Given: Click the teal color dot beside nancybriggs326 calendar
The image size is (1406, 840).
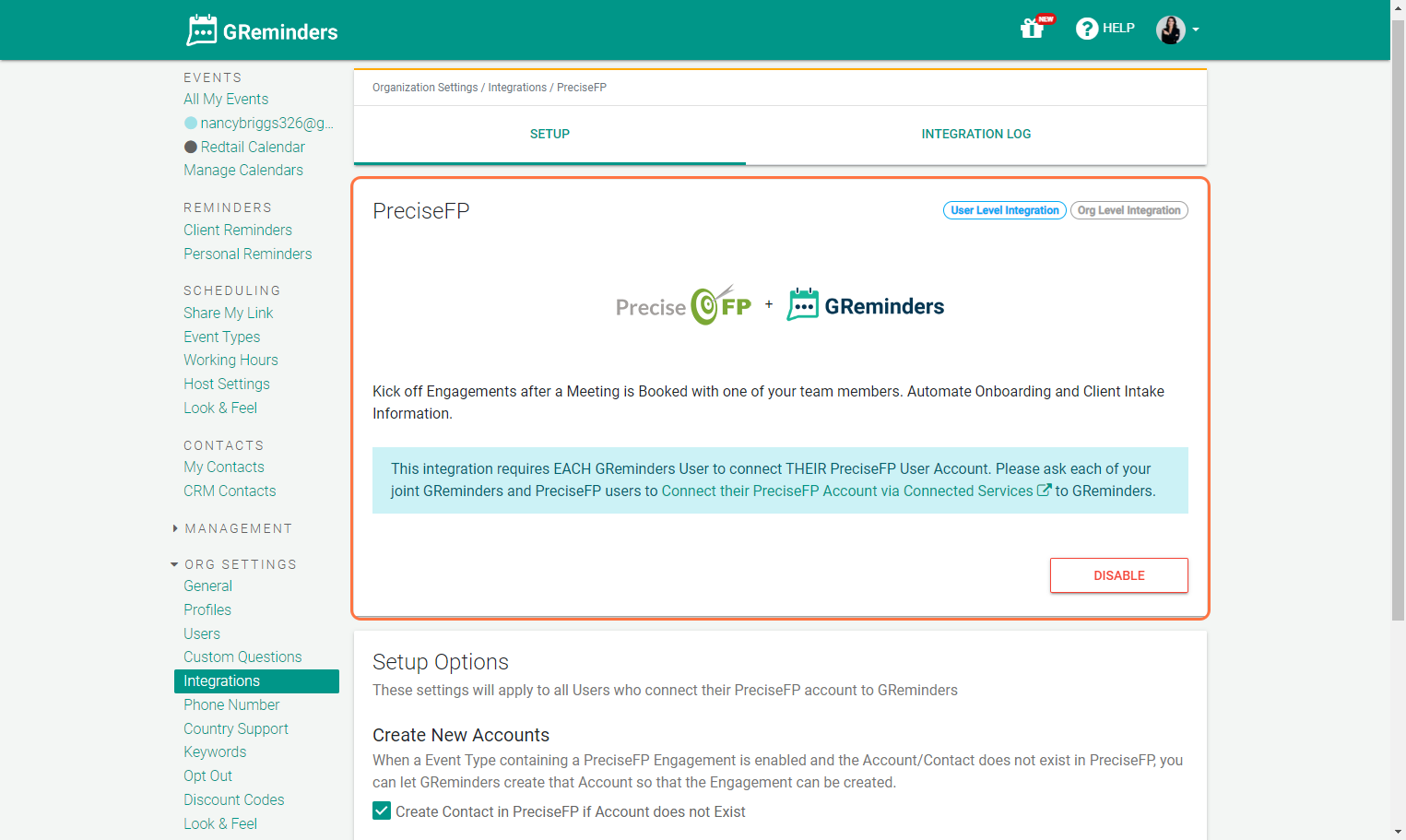Looking at the screenshot, I should click(190, 122).
